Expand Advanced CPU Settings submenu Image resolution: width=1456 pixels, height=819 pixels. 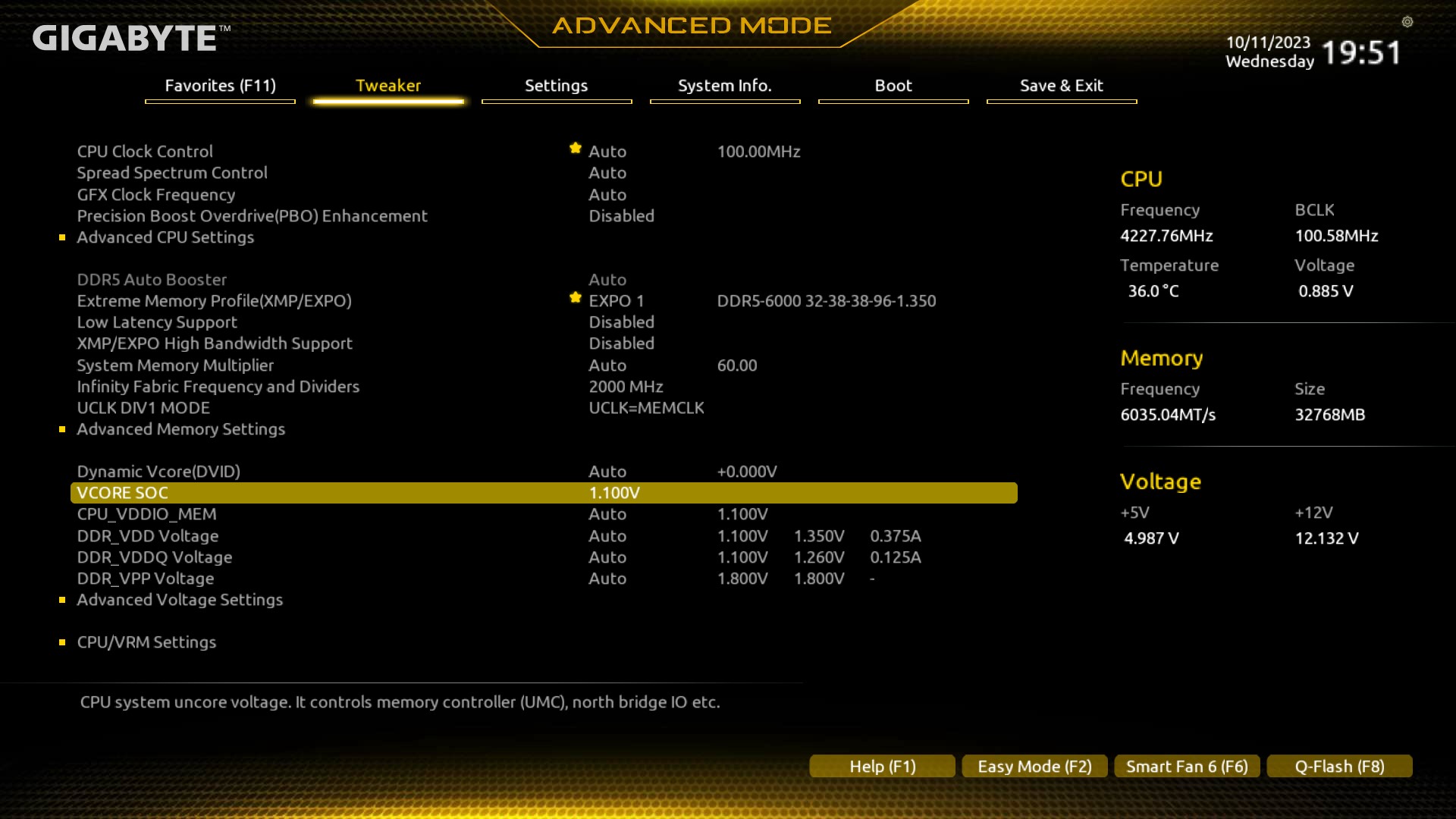165,237
